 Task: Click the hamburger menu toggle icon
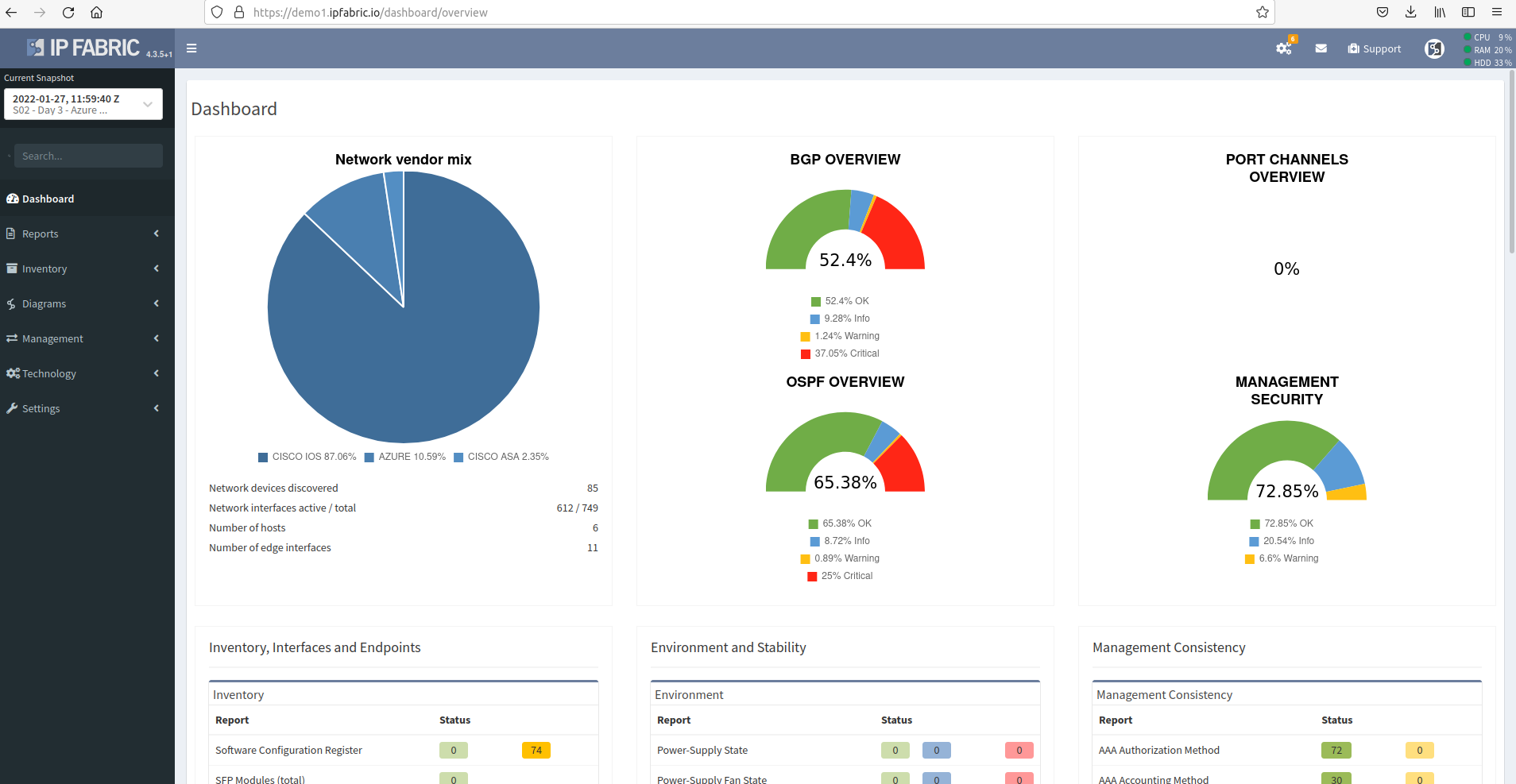(x=191, y=48)
